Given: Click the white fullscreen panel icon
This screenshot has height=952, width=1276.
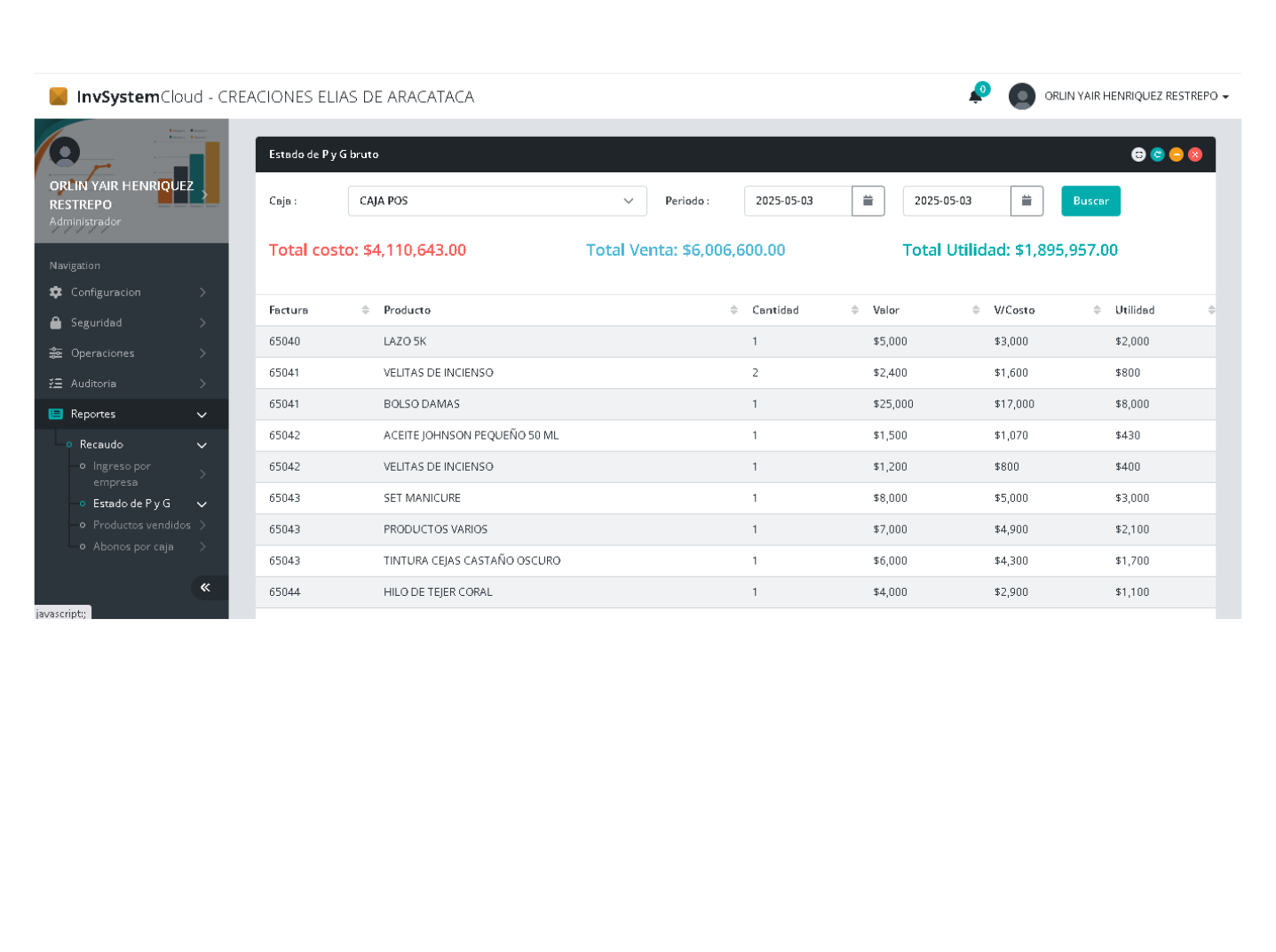Looking at the screenshot, I should (x=1137, y=155).
